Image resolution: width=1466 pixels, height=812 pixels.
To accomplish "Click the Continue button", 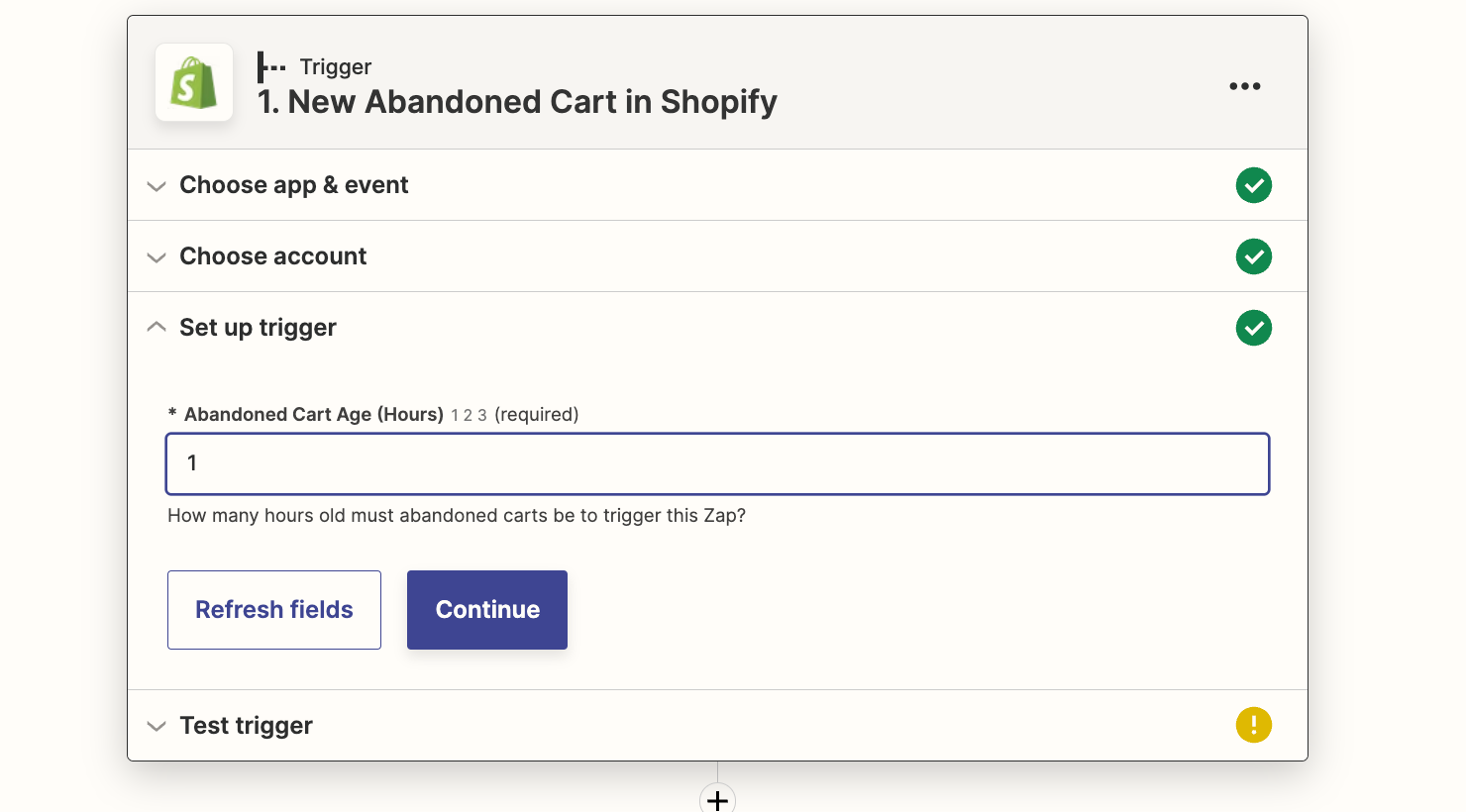I will (x=486, y=610).
